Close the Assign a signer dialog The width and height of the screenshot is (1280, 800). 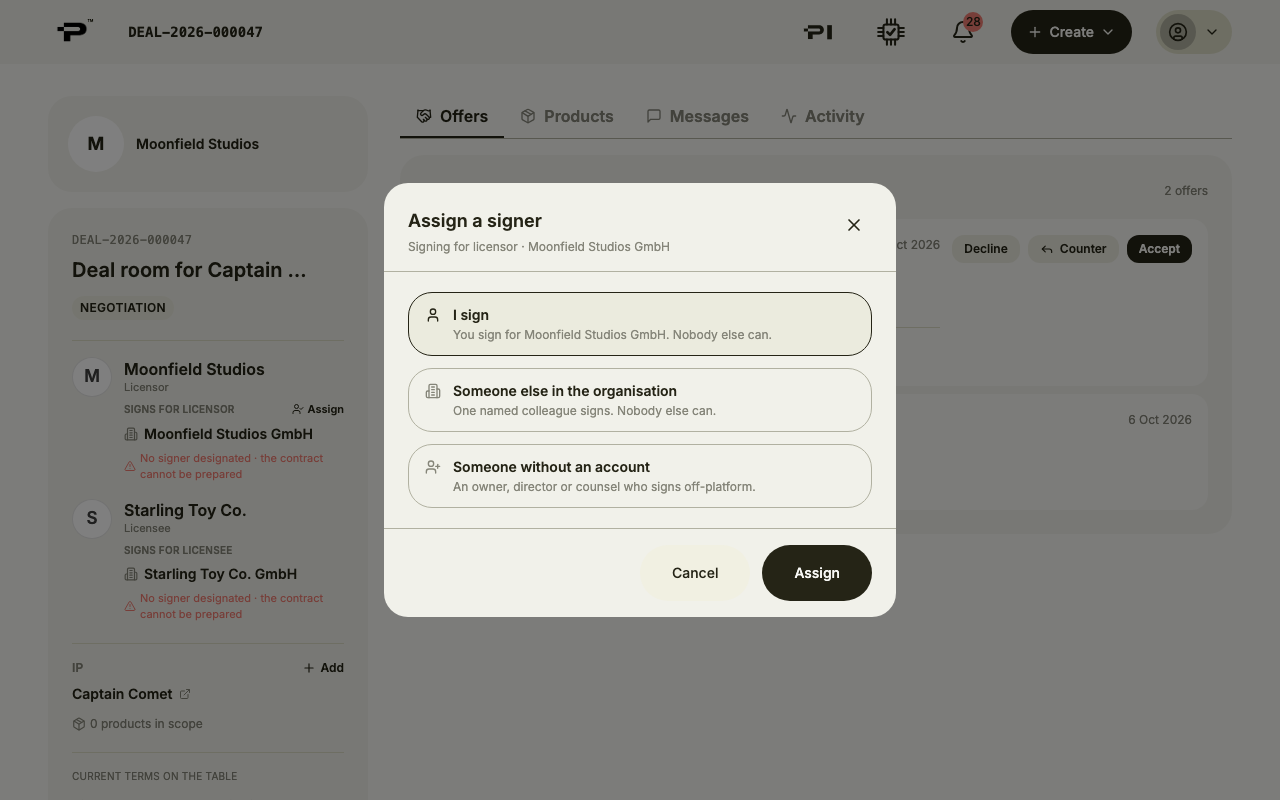coord(854,225)
